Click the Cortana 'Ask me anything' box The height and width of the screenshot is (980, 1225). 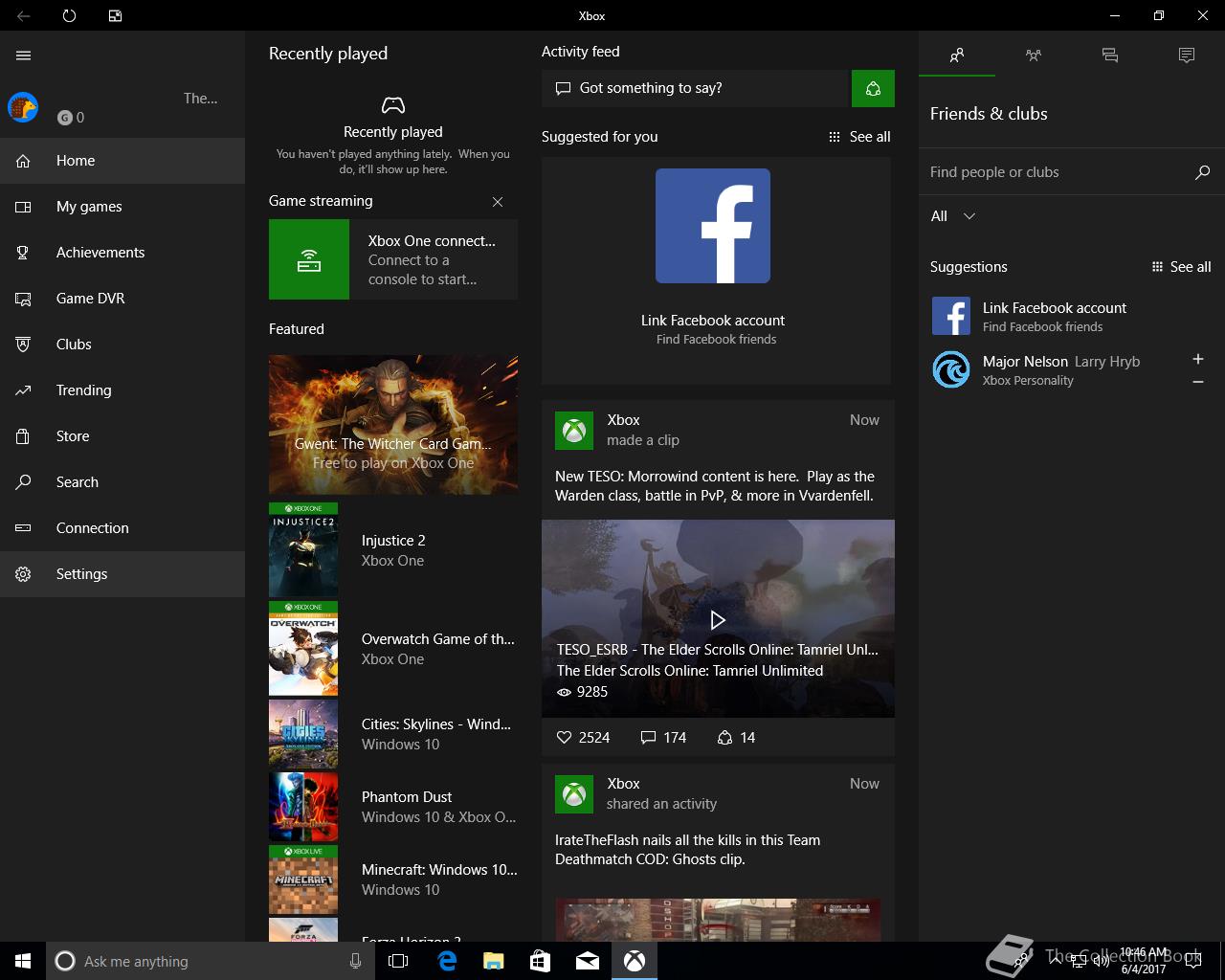pos(211,961)
